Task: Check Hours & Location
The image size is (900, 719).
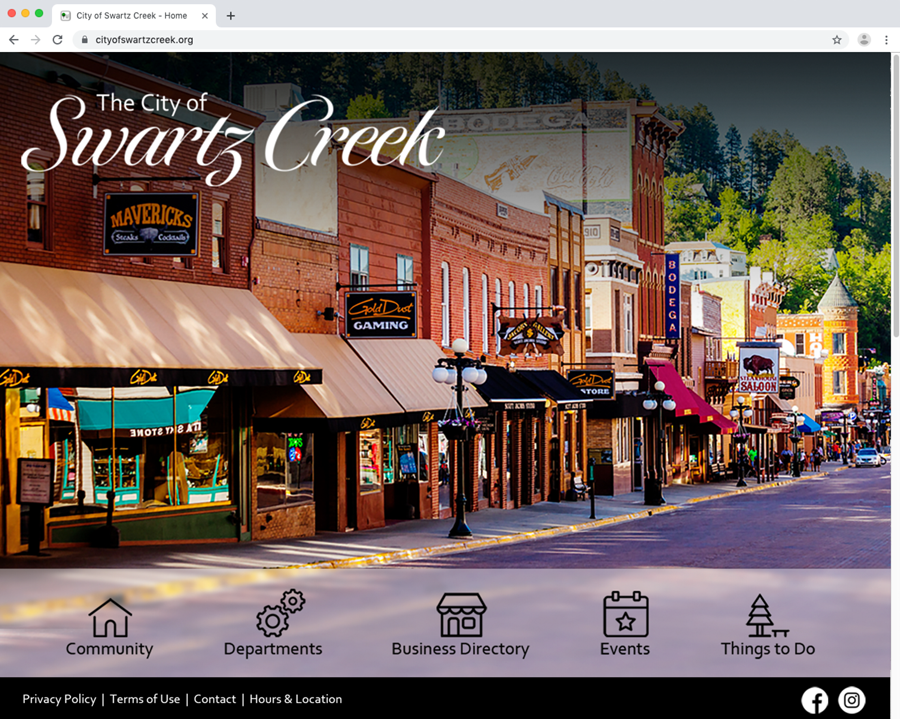Action: (295, 699)
